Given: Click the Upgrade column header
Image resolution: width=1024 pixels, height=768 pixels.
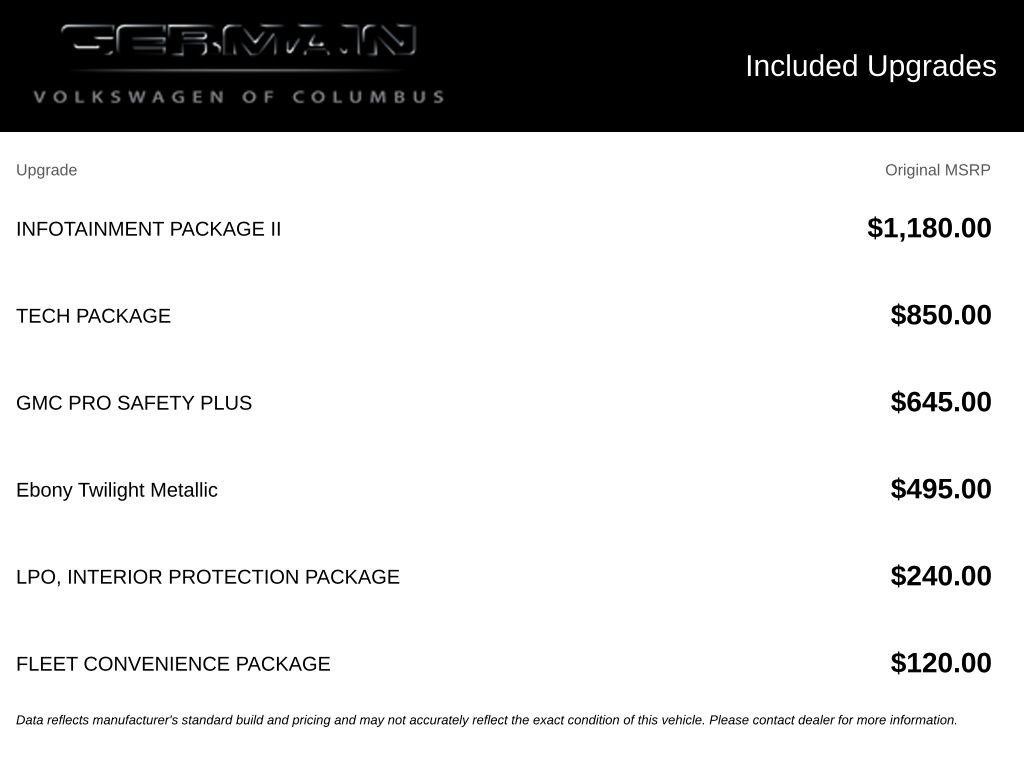Looking at the screenshot, I should pyautogui.click(x=46, y=170).
